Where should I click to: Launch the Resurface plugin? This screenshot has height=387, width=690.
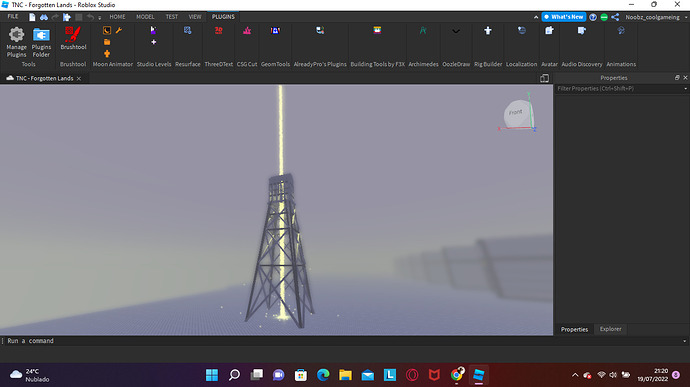(187, 30)
